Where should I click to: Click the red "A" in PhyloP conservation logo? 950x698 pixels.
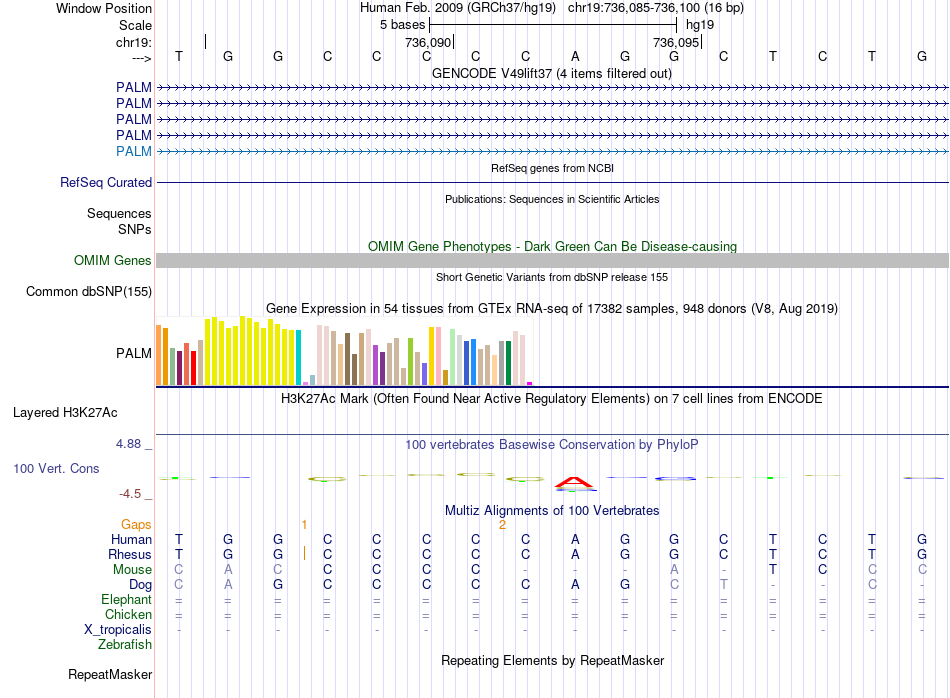[x=575, y=482]
